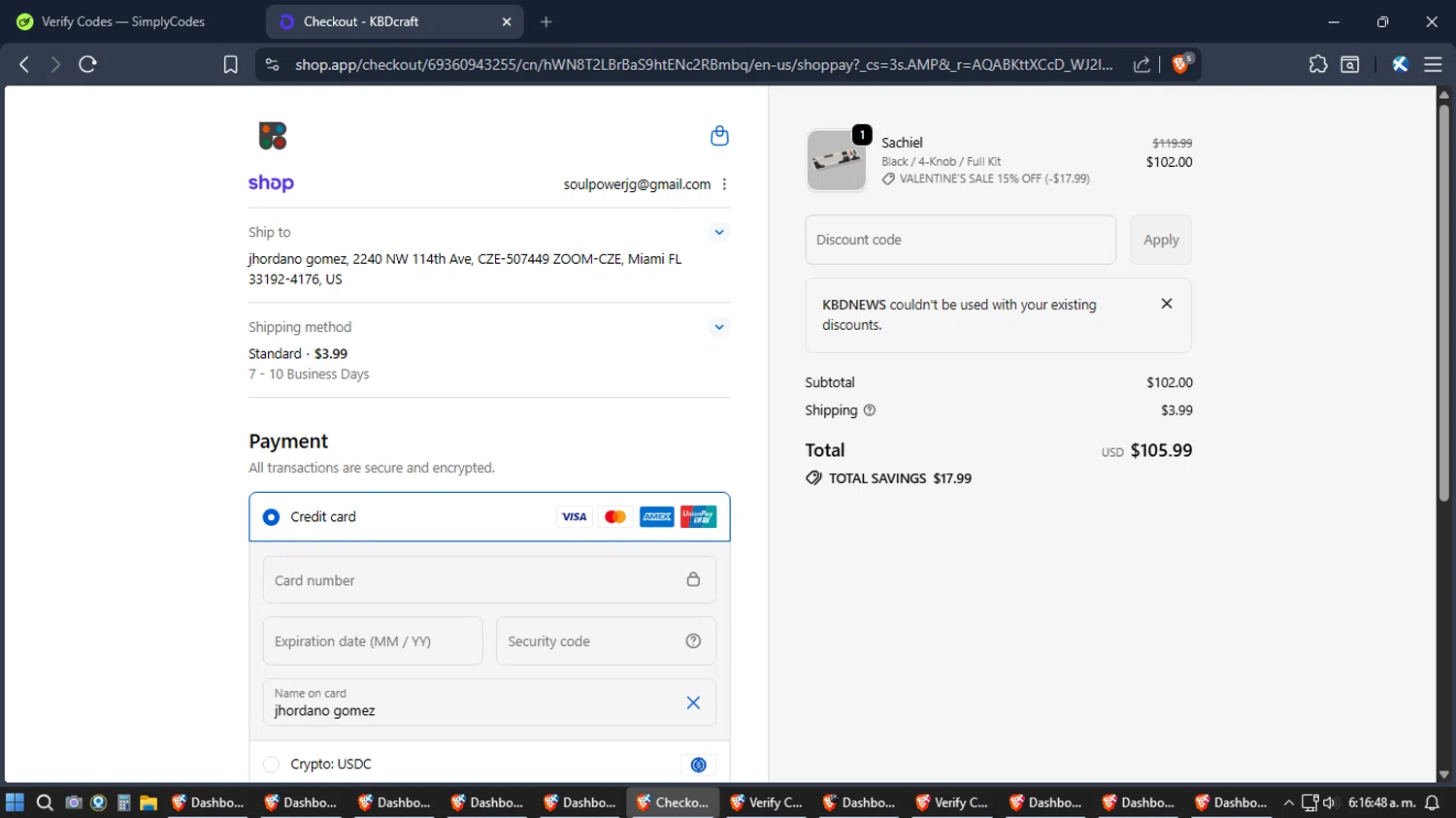Open network settings from the system tray
Viewport: 1456px width, 818px height.
tap(1309, 802)
